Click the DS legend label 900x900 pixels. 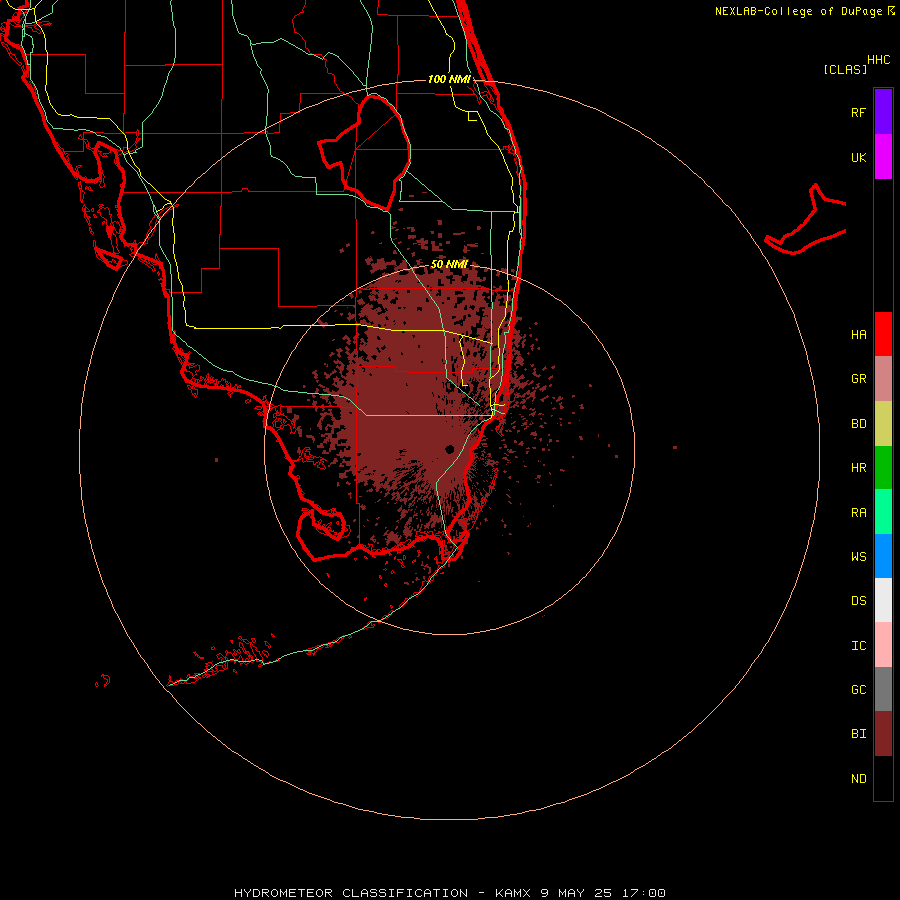click(858, 601)
